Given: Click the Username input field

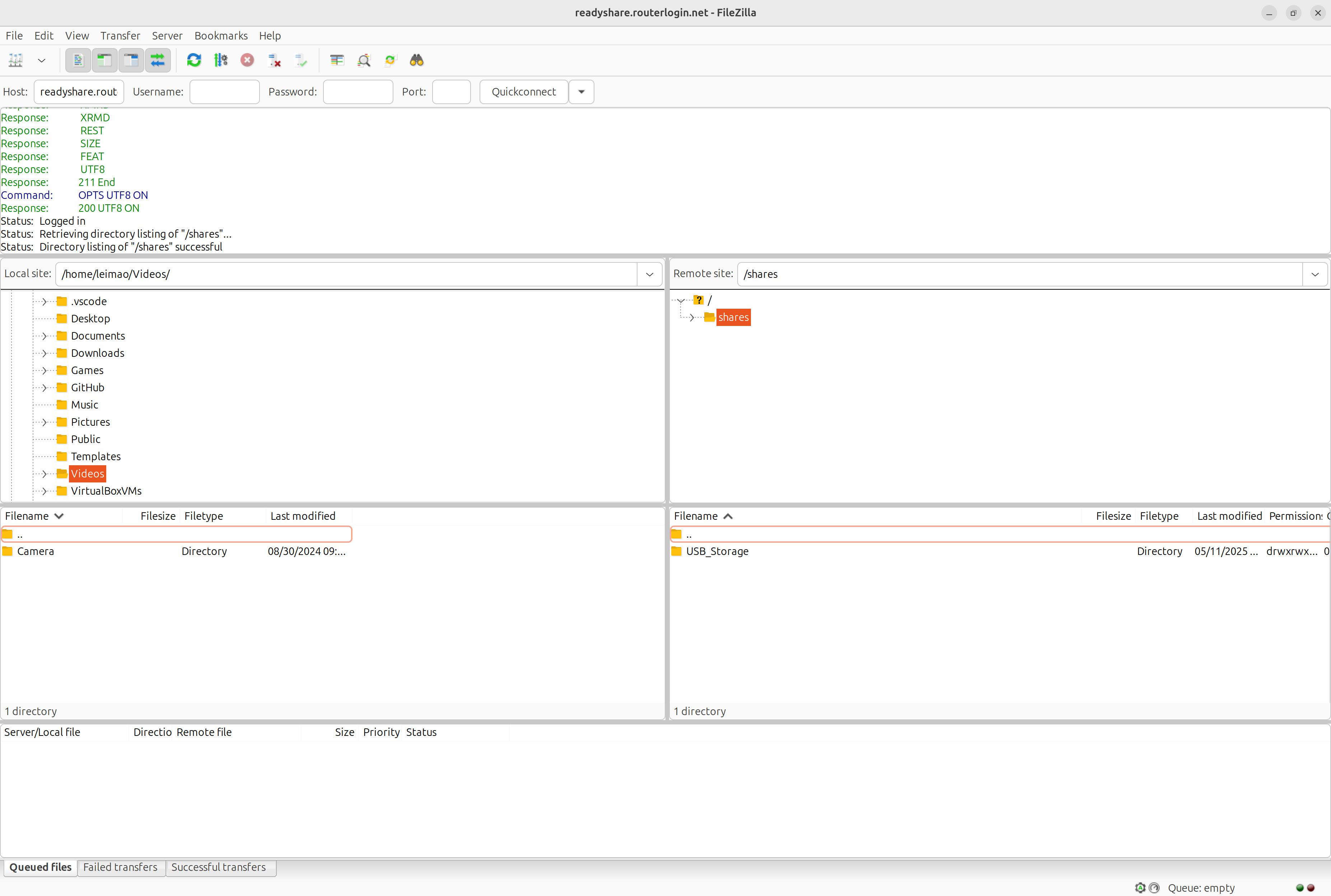Looking at the screenshot, I should click(224, 92).
